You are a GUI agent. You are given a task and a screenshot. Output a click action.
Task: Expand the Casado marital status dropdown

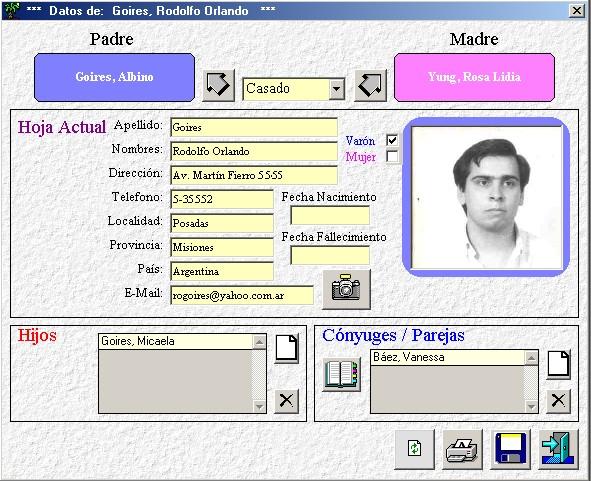(337, 89)
